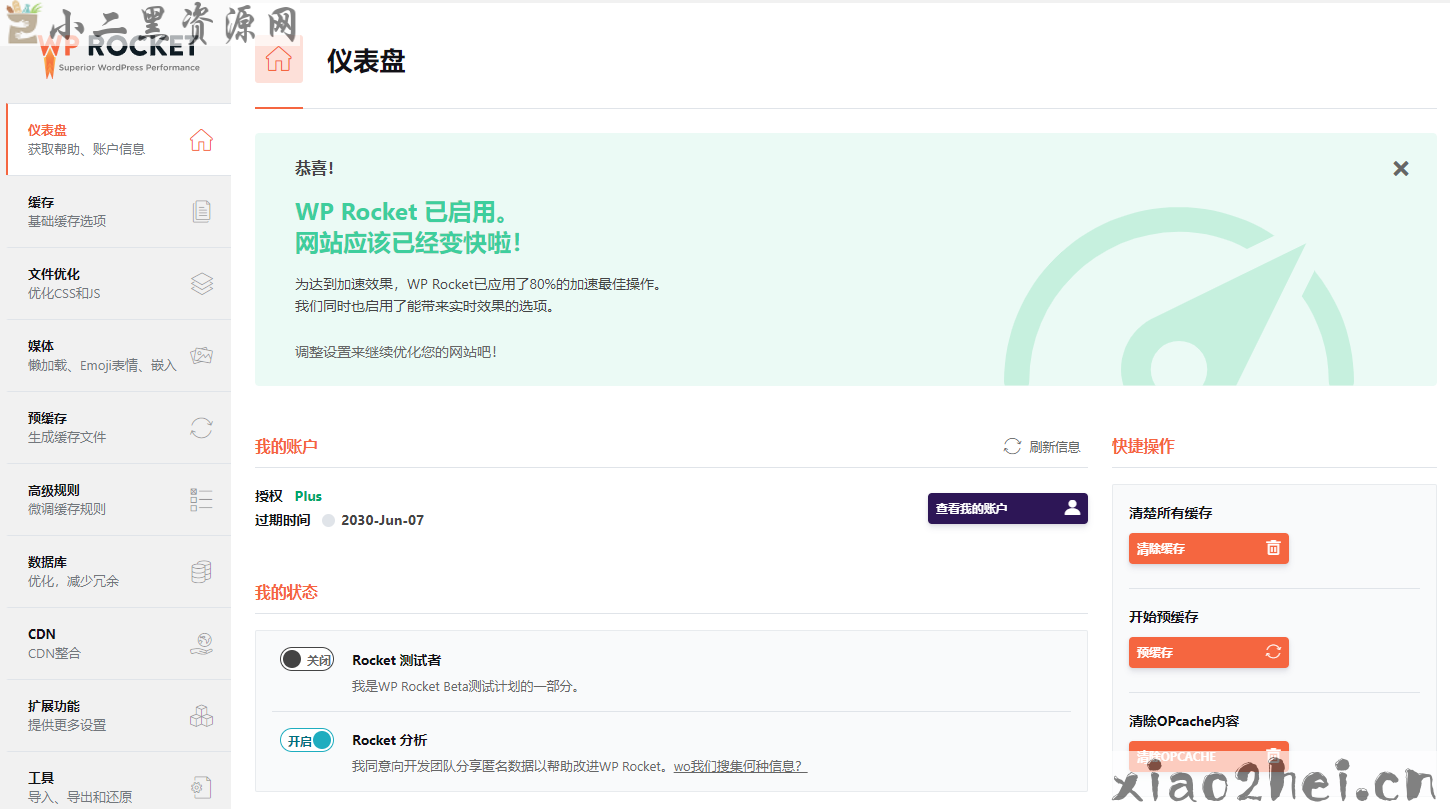Screen dimensions: 1450x809
Task: Click the grey status dot beside expiry date
Action: tap(328, 520)
